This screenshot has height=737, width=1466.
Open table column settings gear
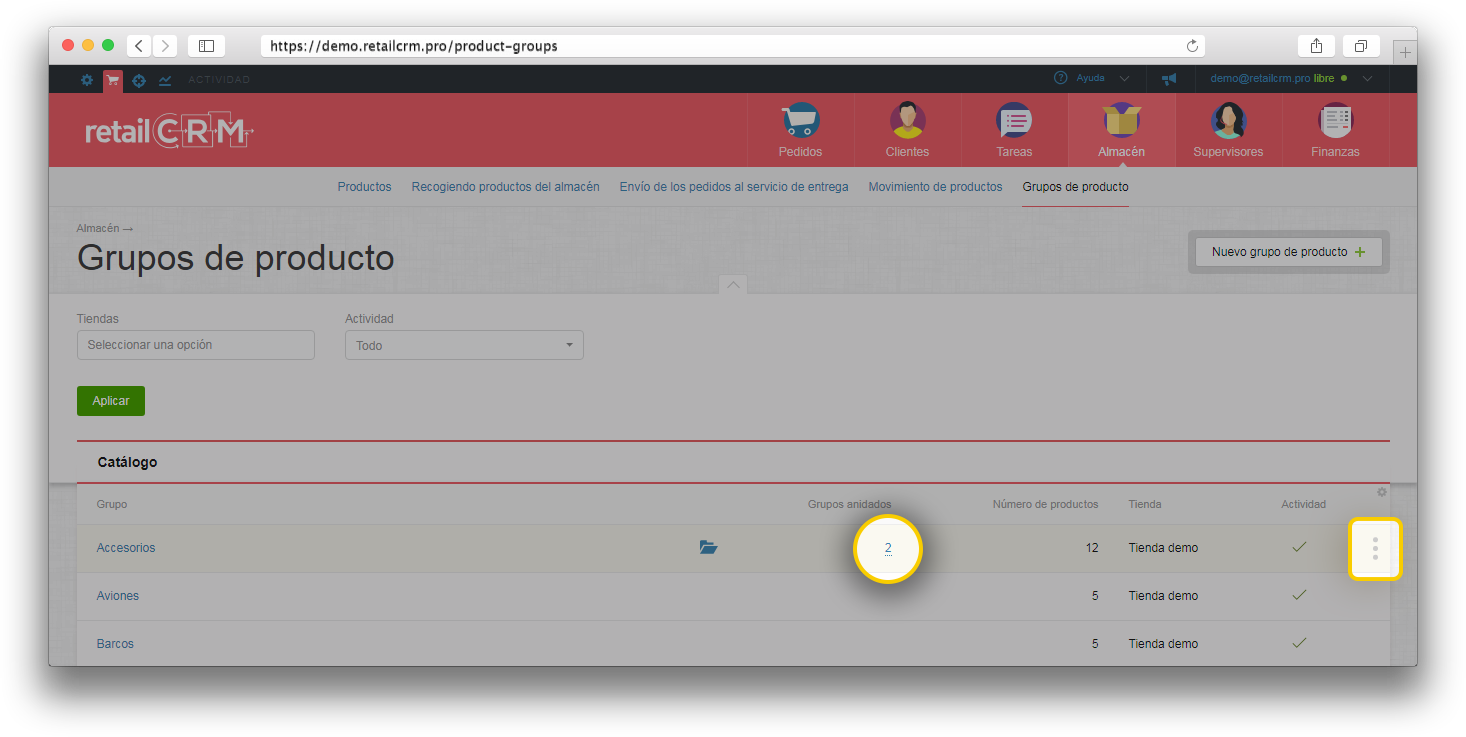pyautogui.click(x=1382, y=492)
